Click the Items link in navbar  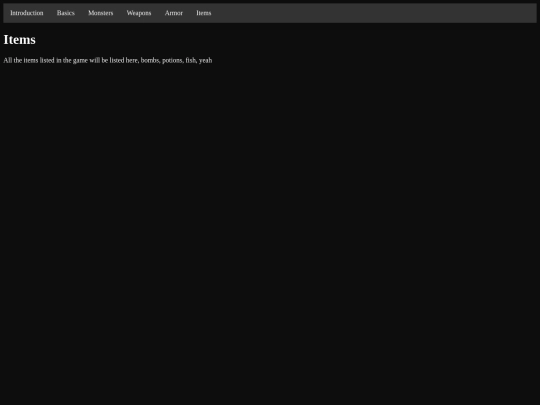pyautogui.click(x=204, y=13)
